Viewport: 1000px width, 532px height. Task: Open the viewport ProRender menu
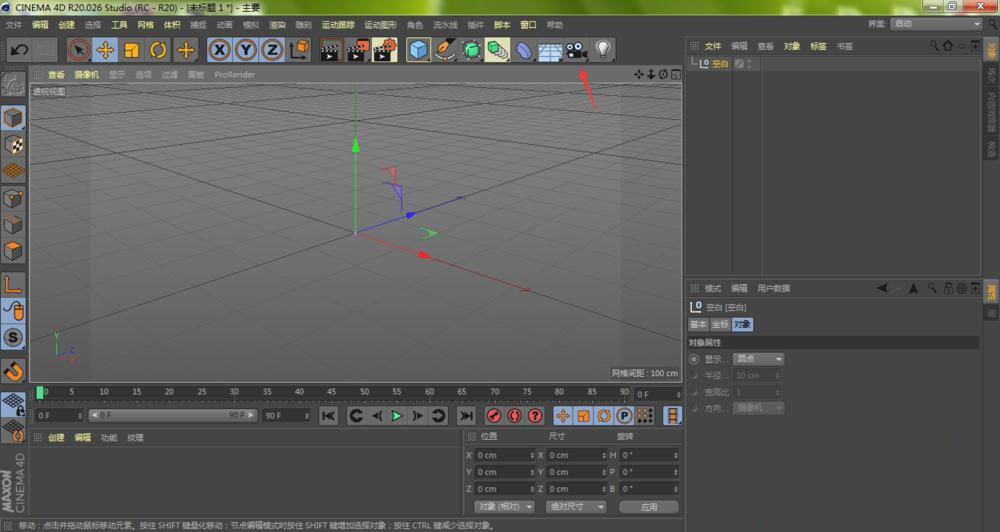(235, 75)
